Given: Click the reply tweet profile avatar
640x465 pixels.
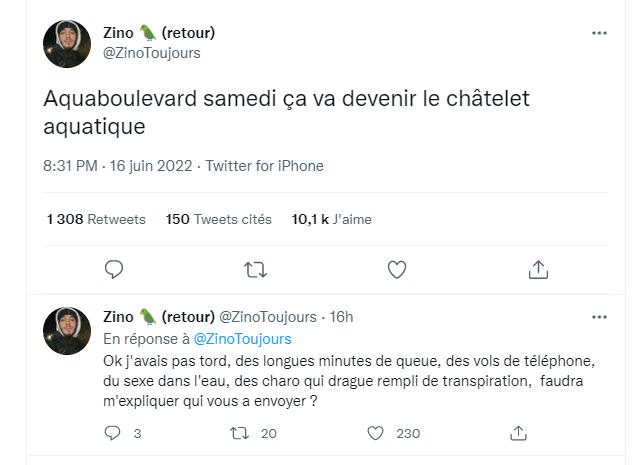Looking at the screenshot, I should point(67,331).
